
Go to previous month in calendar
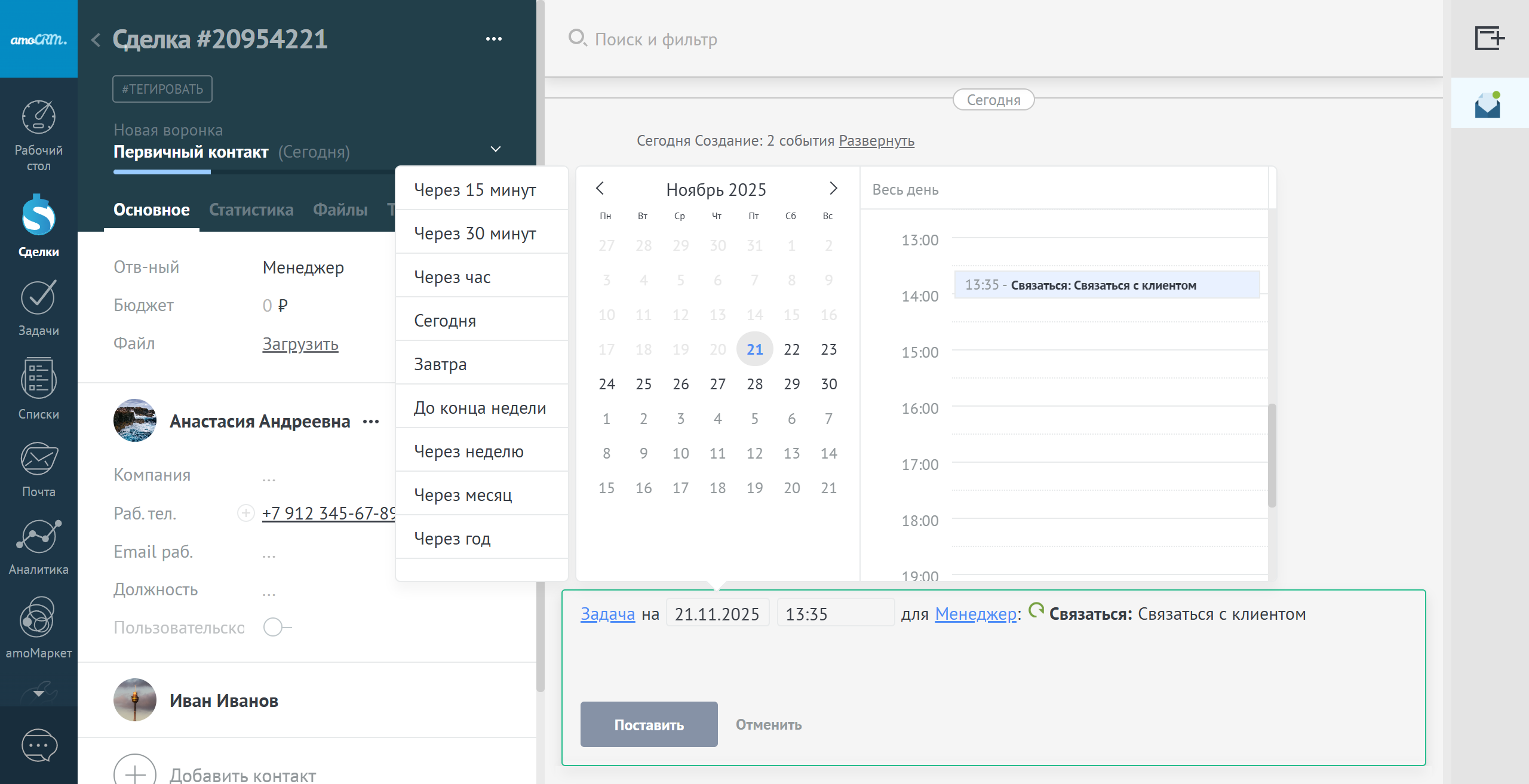coord(600,189)
